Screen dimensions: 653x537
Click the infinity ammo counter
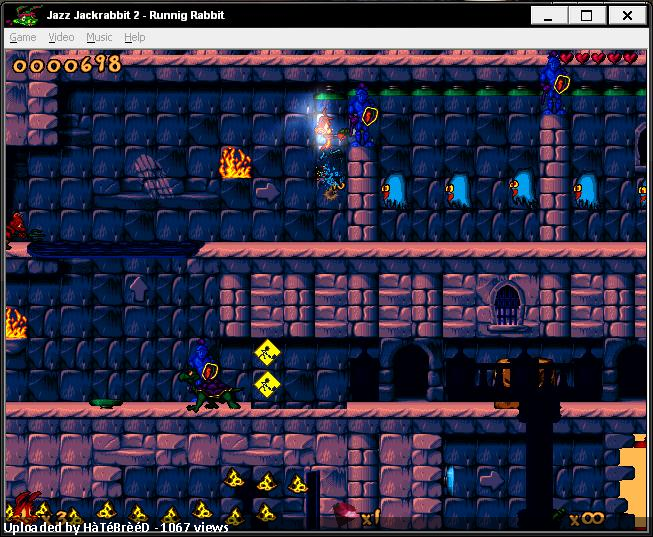tap(586, 517)
